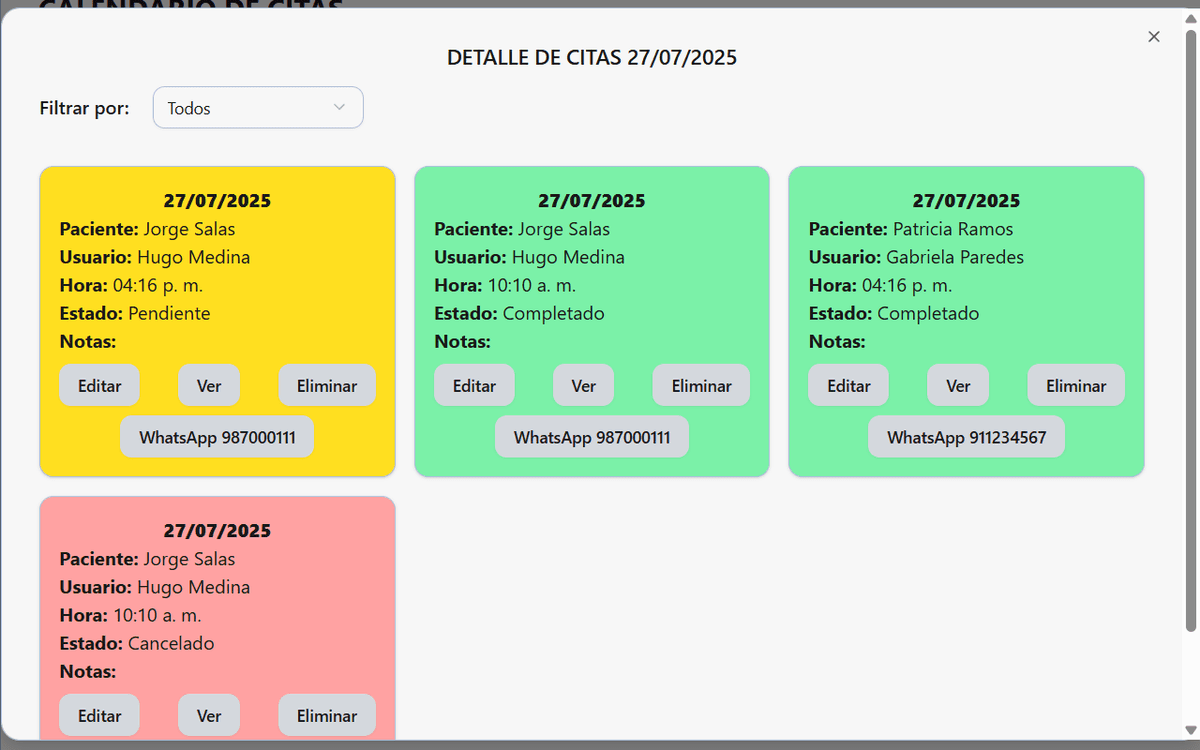This screenshot has height=750, width=1200.
Task: Edit the Completado appointment at 10:10 a.m.
Action: (x=474, y=385)
